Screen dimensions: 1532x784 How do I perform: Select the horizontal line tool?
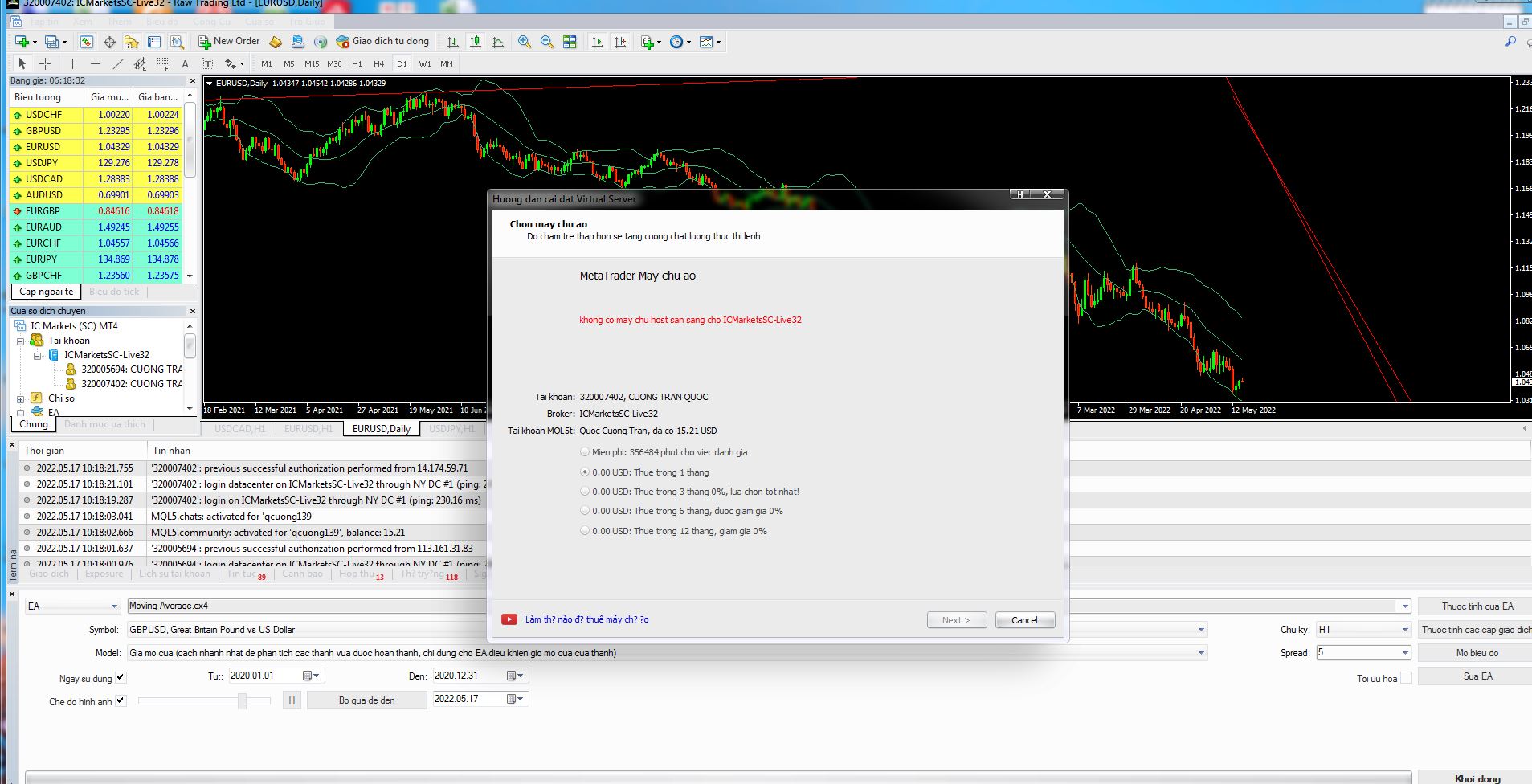96,63
